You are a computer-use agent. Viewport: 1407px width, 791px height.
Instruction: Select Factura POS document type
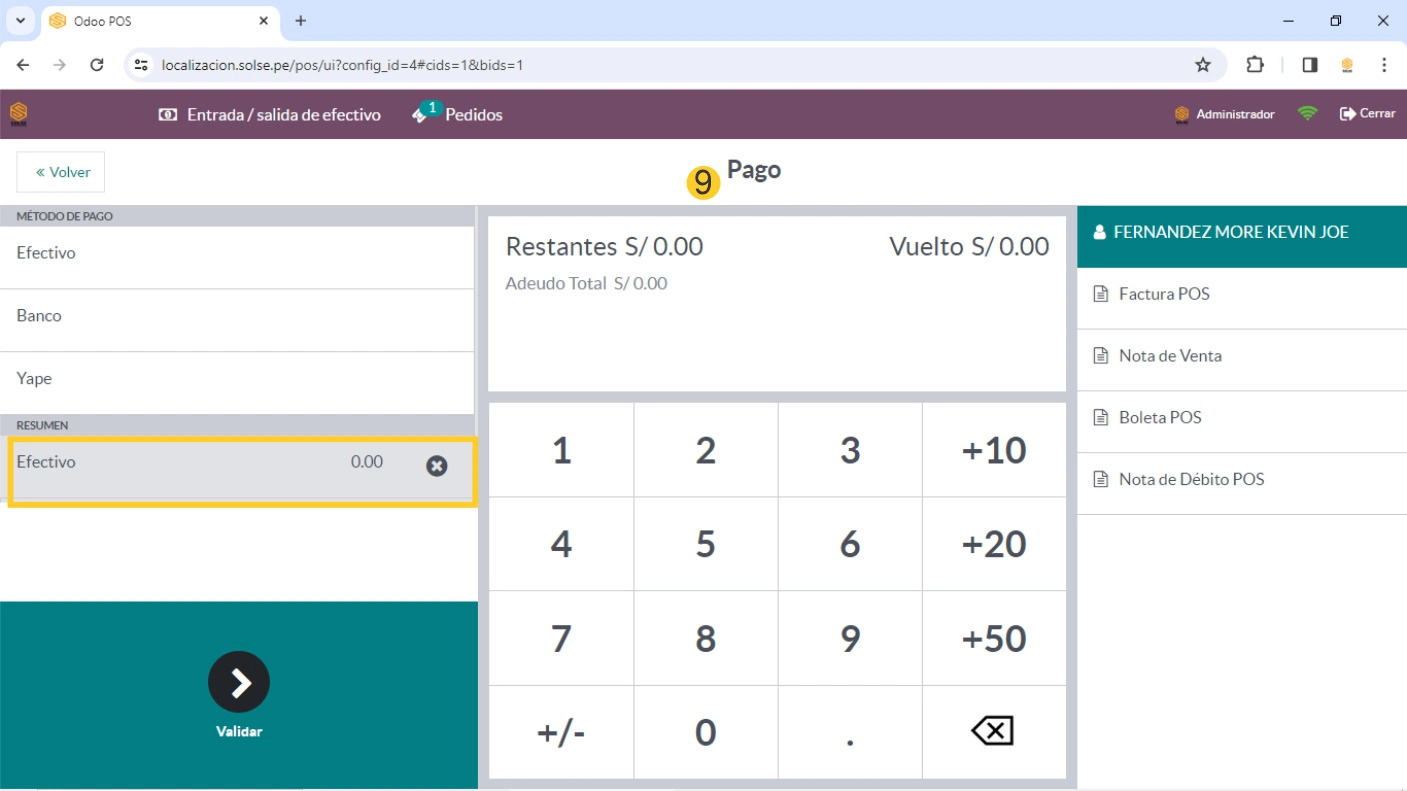point(1164,294)
